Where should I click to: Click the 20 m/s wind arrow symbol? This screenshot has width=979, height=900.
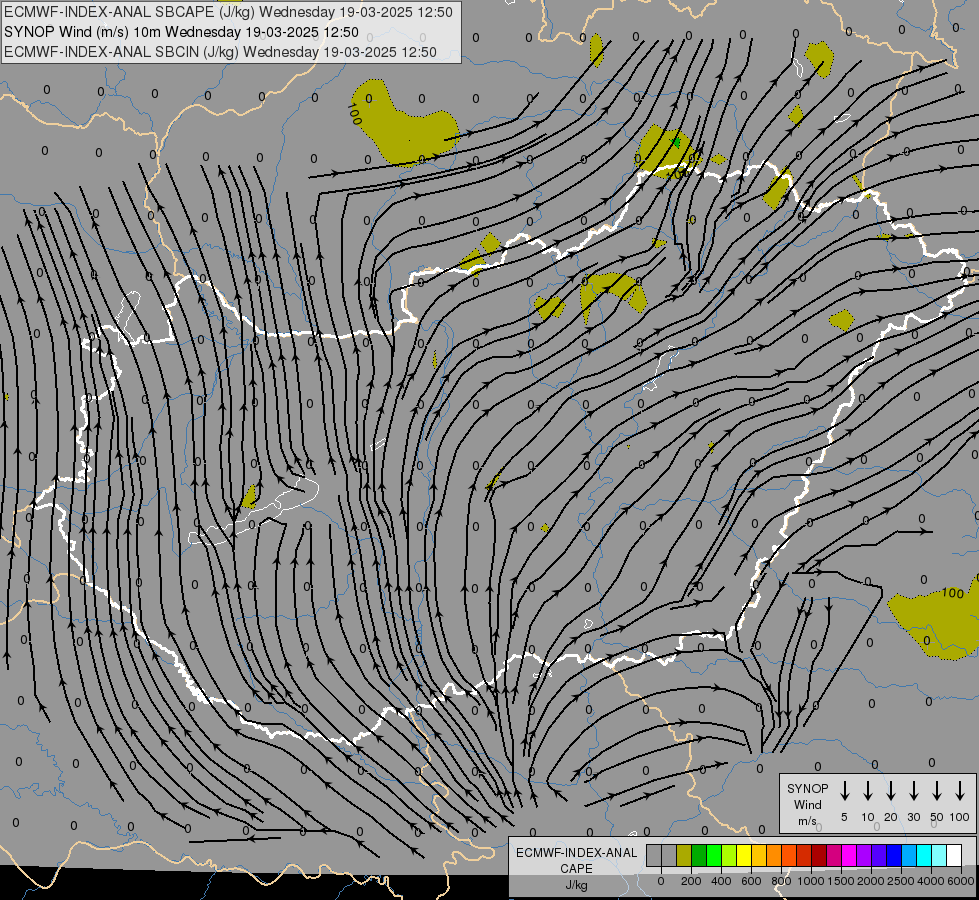pos(891,791)
